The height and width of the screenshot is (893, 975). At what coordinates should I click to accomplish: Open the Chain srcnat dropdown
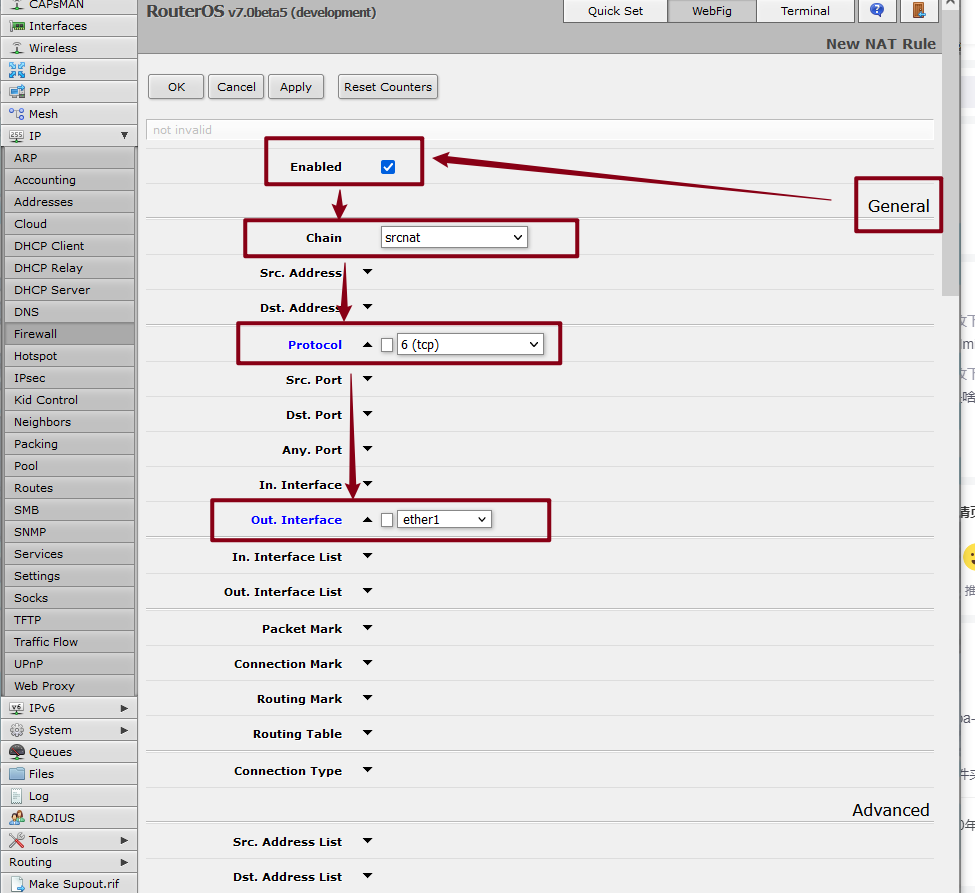pyautogui.click(x=454, y=238)
